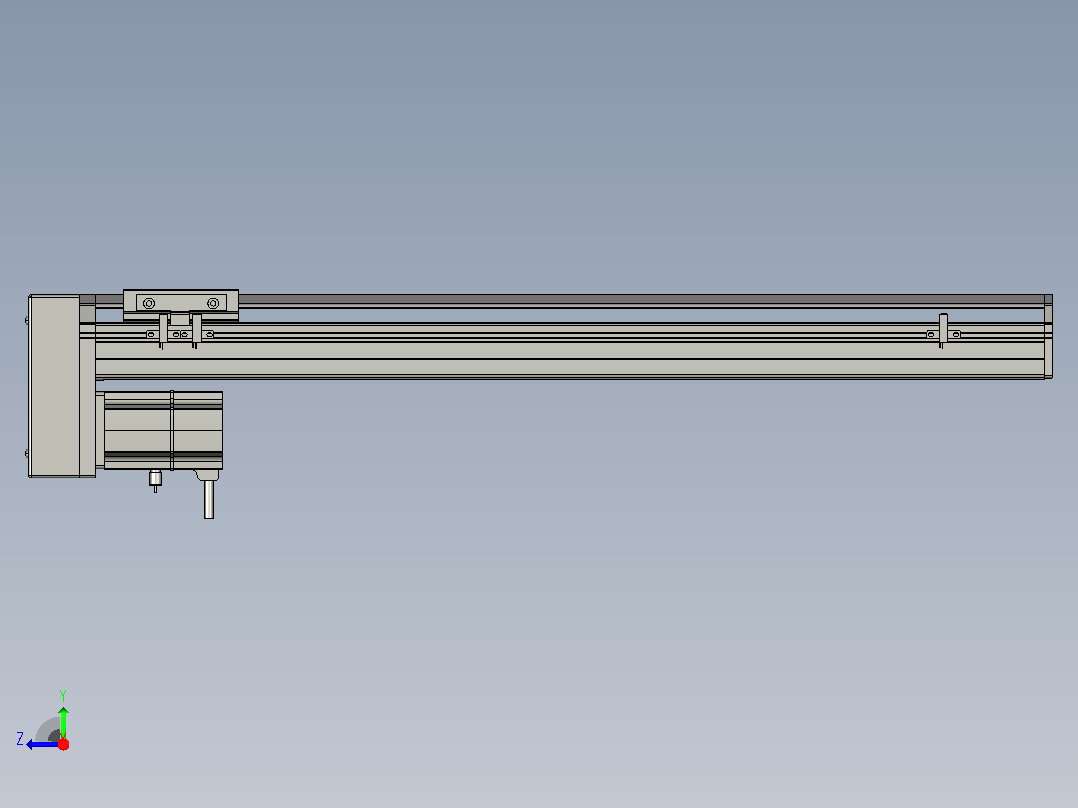Click the right bolt on the carriage block
Image resolution: width=1078 pixels, height=808 pixels.
213,303
